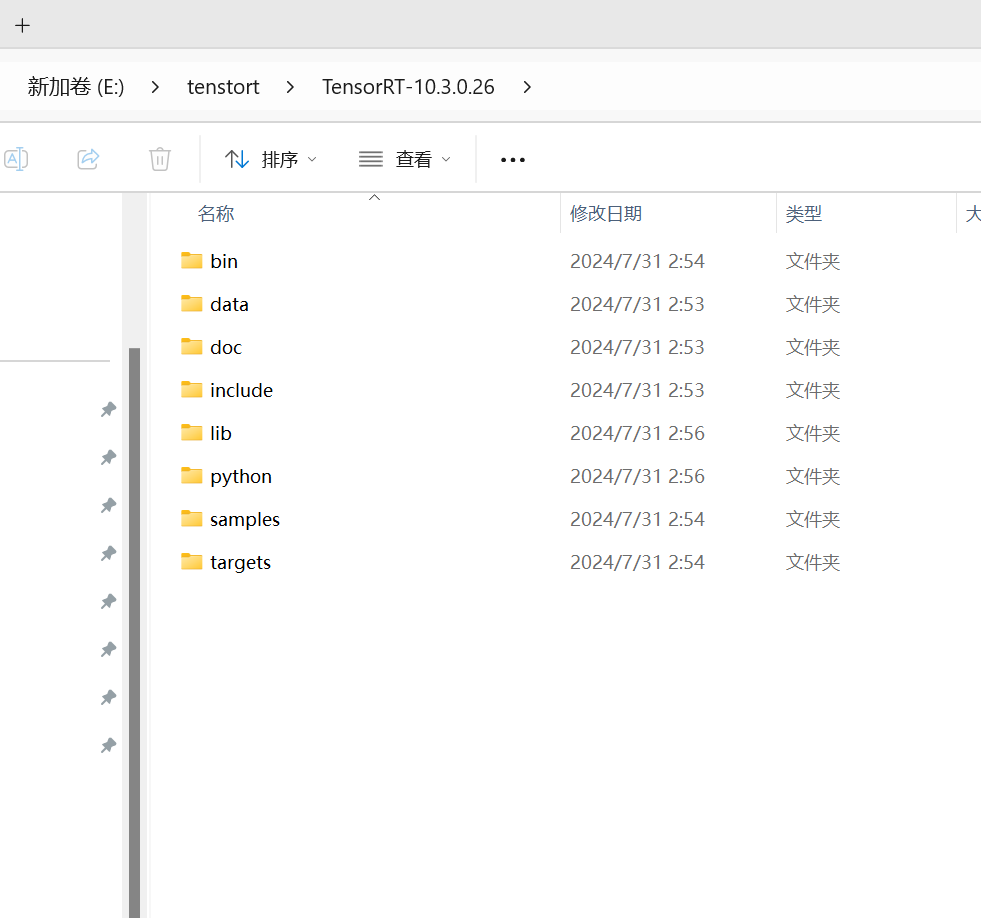
Task: Select the doc folder icon
Action: pyautogui.click(x=191, y=347)
